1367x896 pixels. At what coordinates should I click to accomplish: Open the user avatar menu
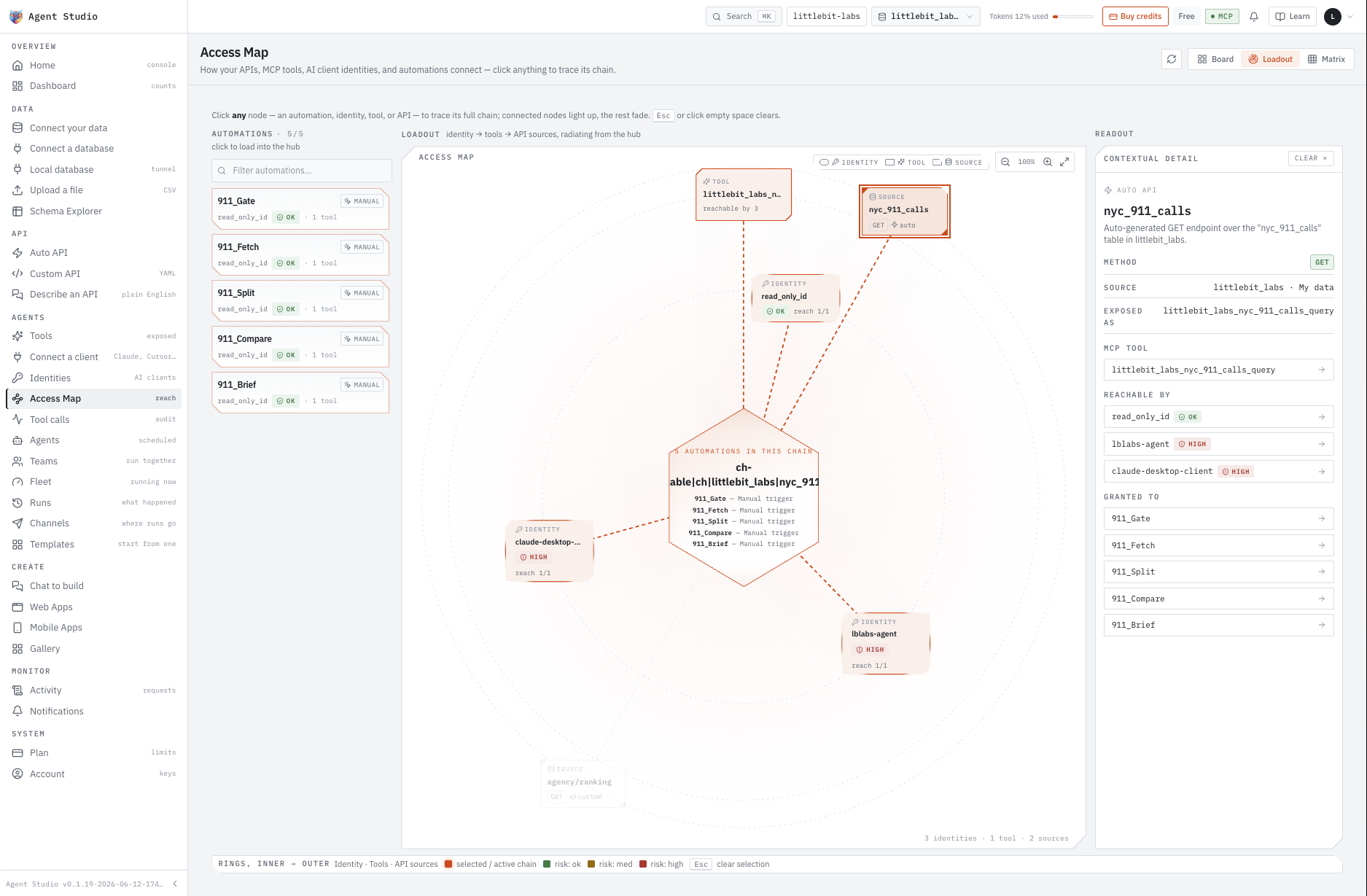(1333, 17)
